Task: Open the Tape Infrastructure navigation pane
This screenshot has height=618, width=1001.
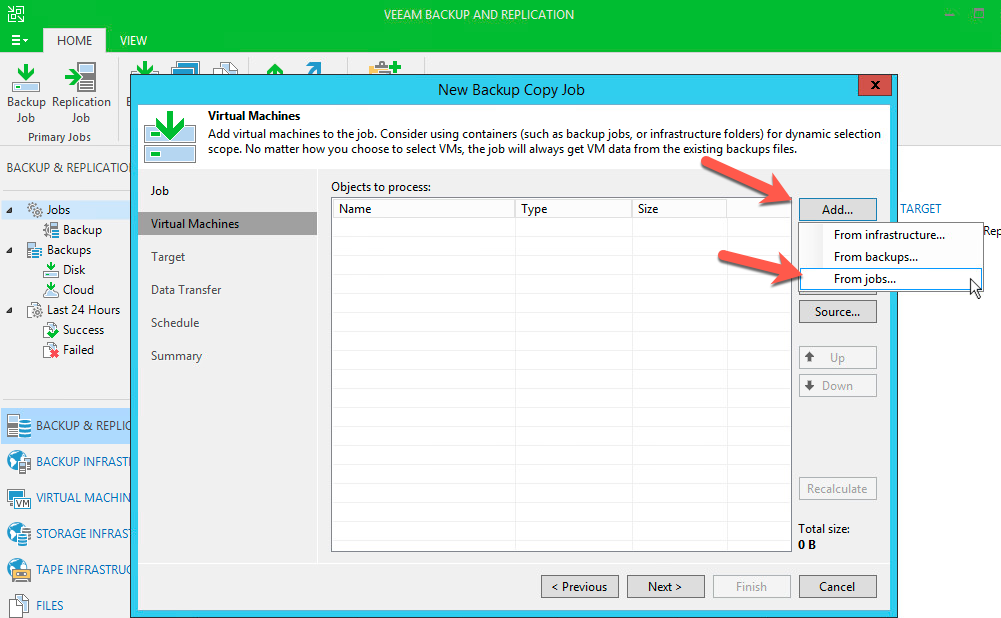Action: pos(66,569)
